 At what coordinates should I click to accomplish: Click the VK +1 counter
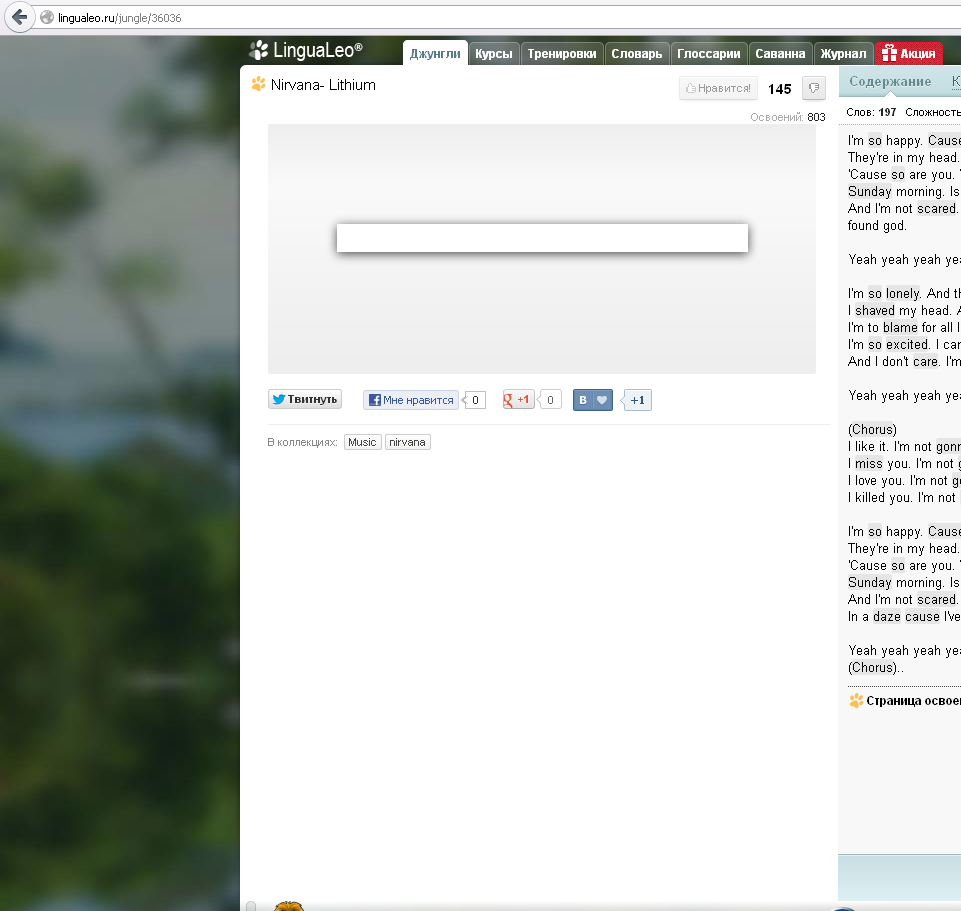pyautogui.click(x=637, y=400)
